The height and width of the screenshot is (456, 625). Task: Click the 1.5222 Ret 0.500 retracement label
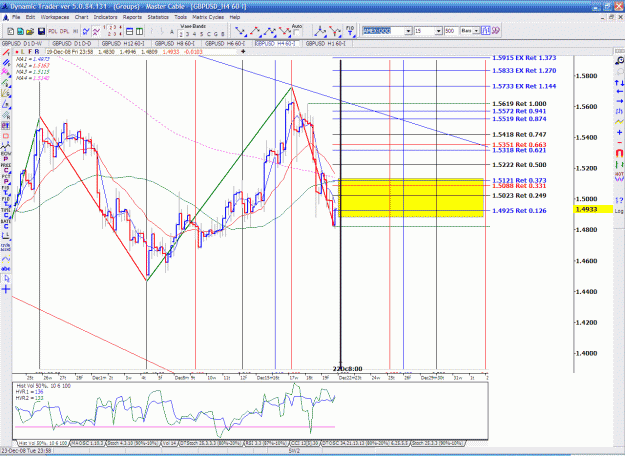tap(519, 165)
